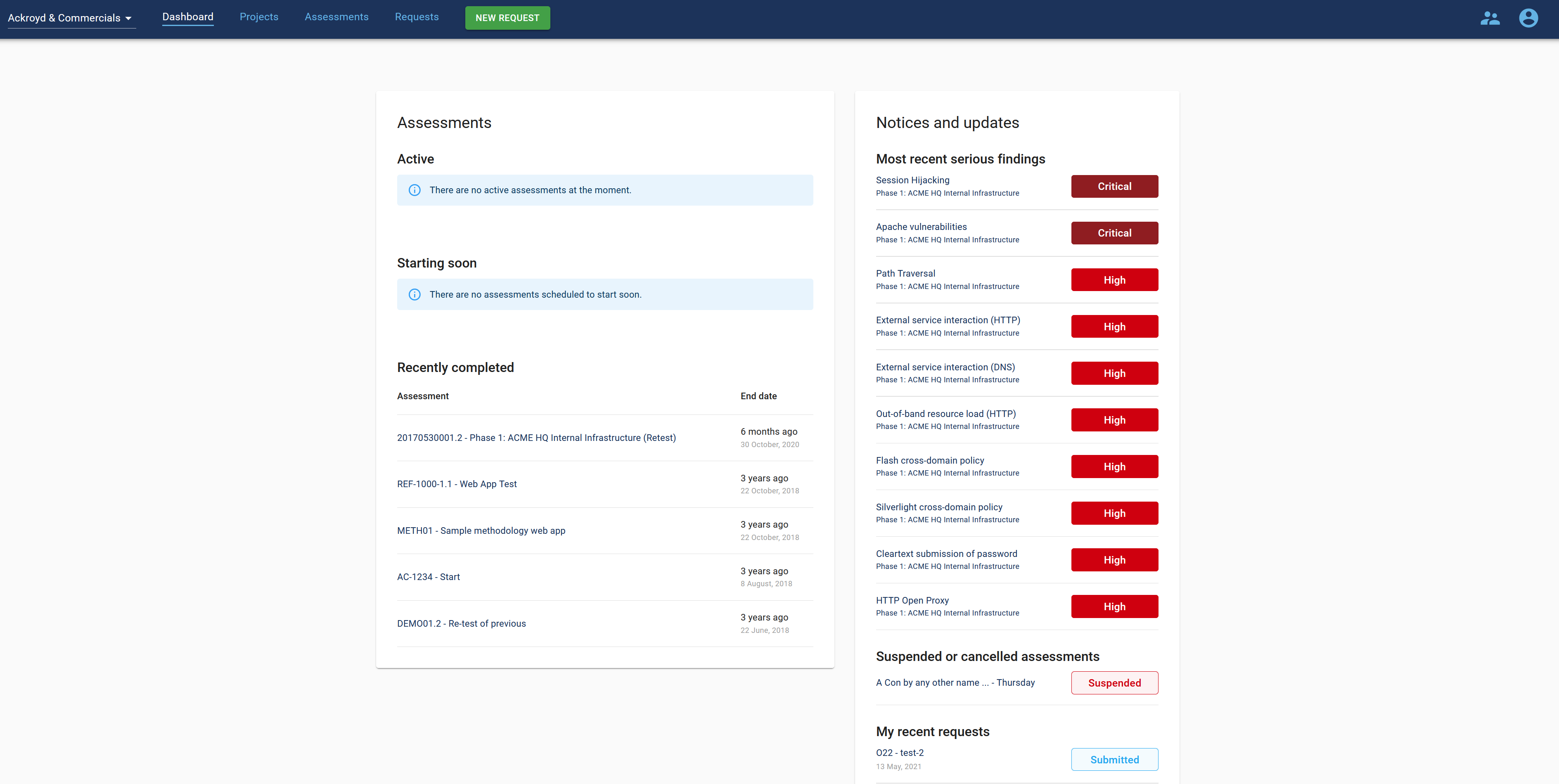Open the Apache vulnerabilities finding

[x=921, y=227]
